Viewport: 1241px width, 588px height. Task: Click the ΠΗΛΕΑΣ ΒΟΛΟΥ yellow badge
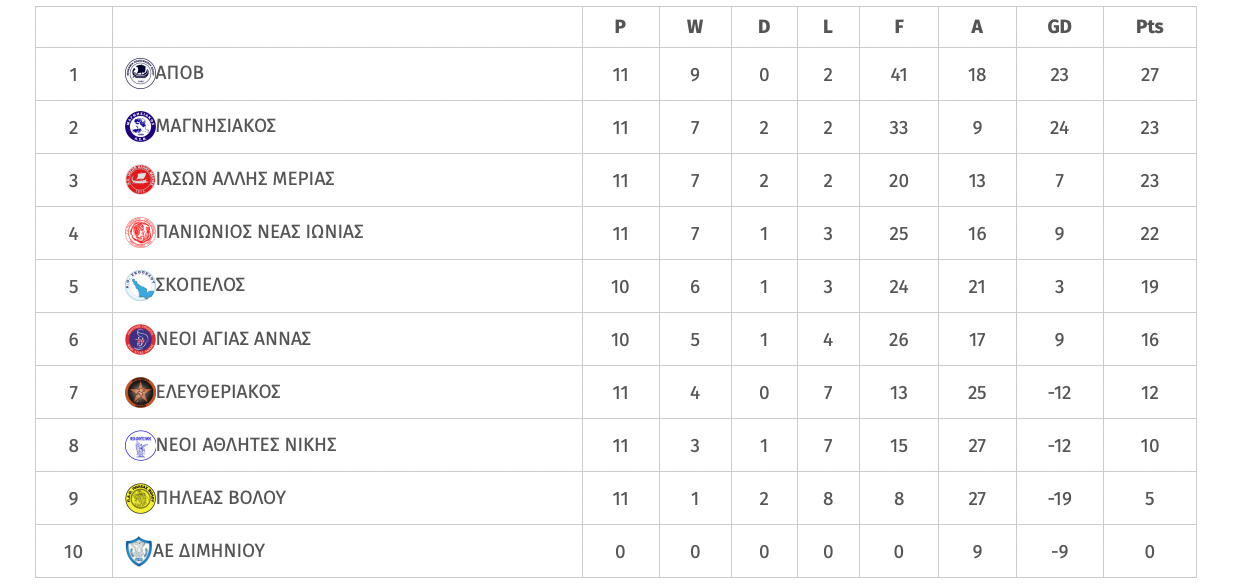[140, 498]
